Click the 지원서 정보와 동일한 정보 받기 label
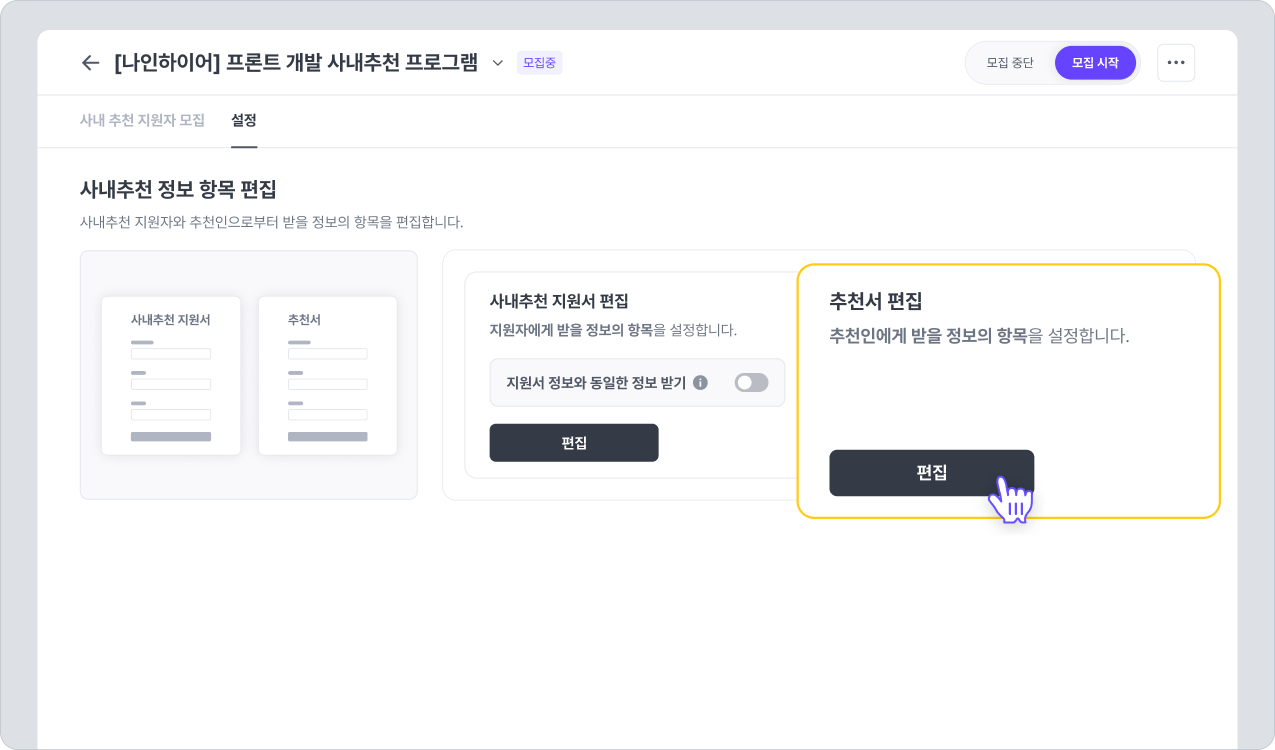1275x750 pixels. pos(596,382)
